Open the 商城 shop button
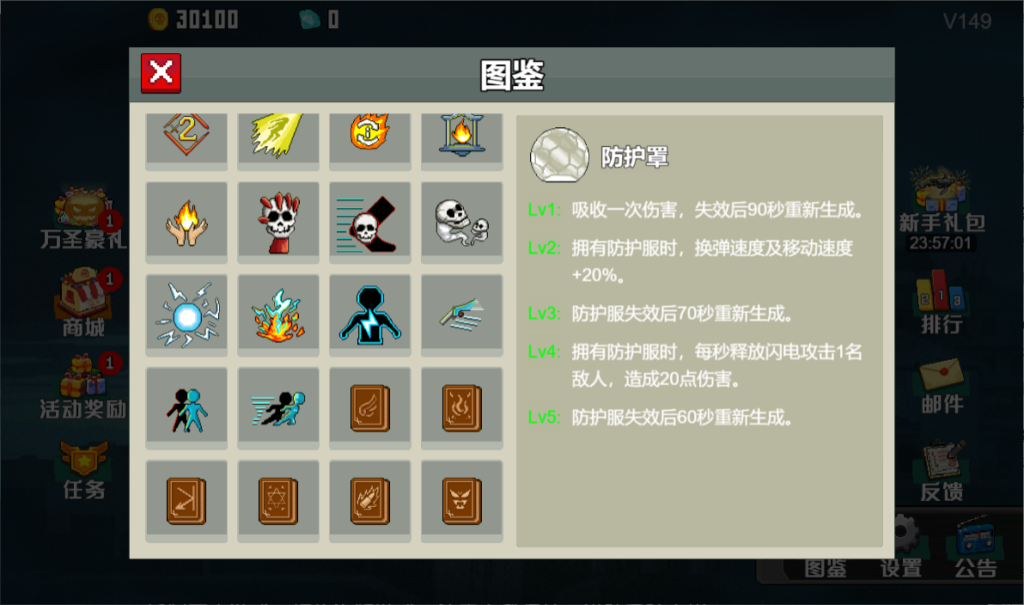Screen dimensions: 1024x605 pos(84,302)
